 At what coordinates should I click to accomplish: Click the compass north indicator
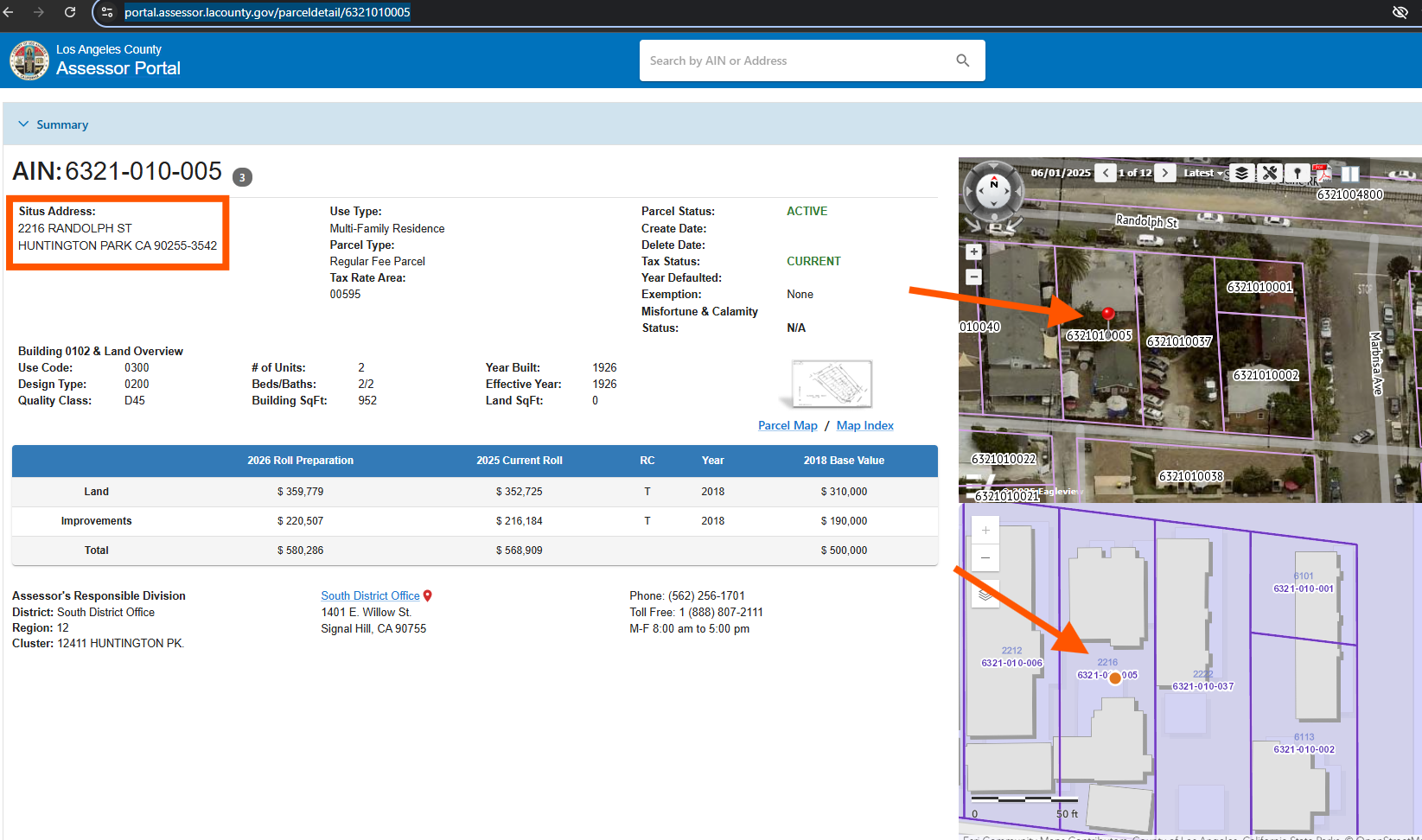(994, 184)
